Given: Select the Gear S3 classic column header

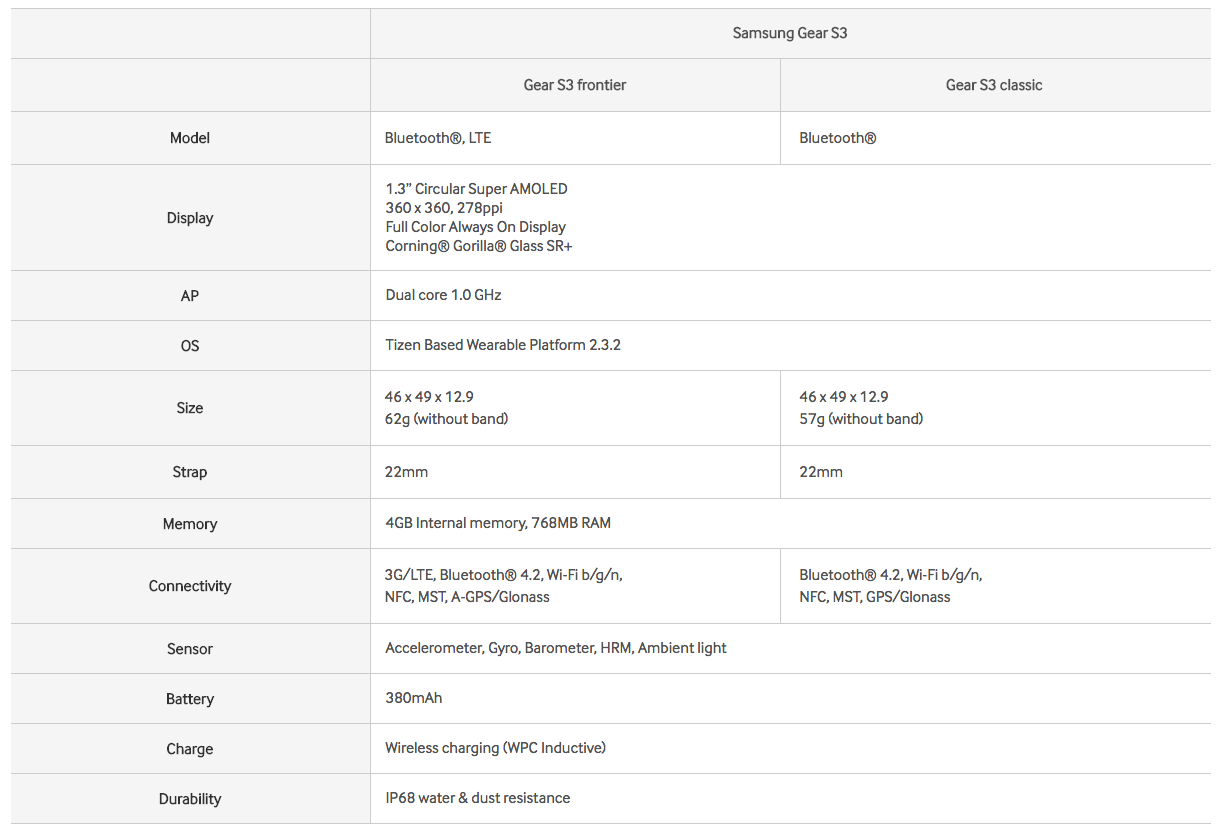Looking at the screenshot, I should click(994, 85).
